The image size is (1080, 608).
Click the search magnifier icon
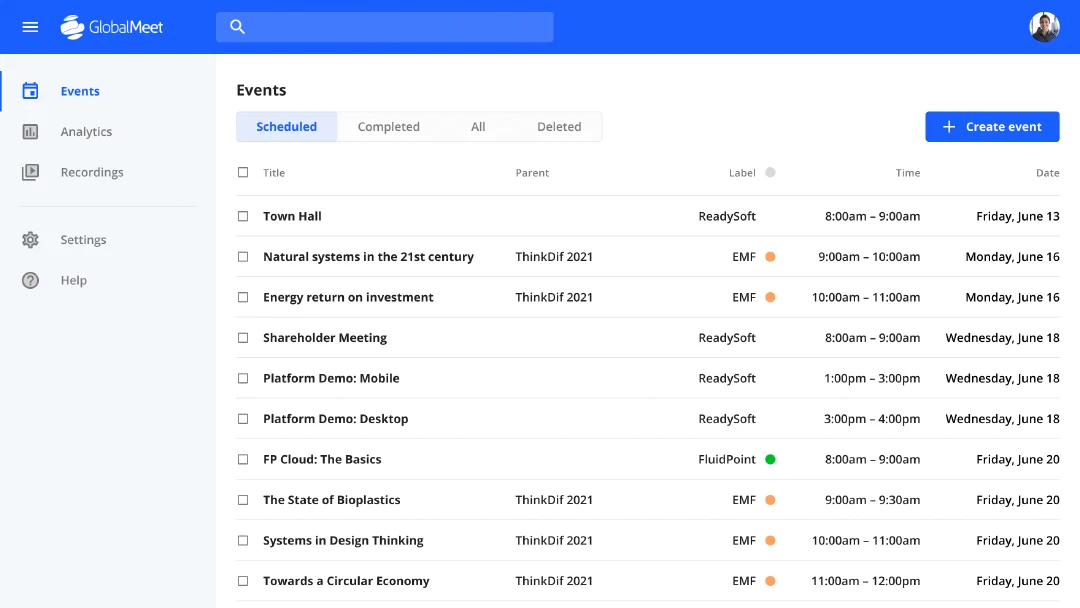[238, 27]
